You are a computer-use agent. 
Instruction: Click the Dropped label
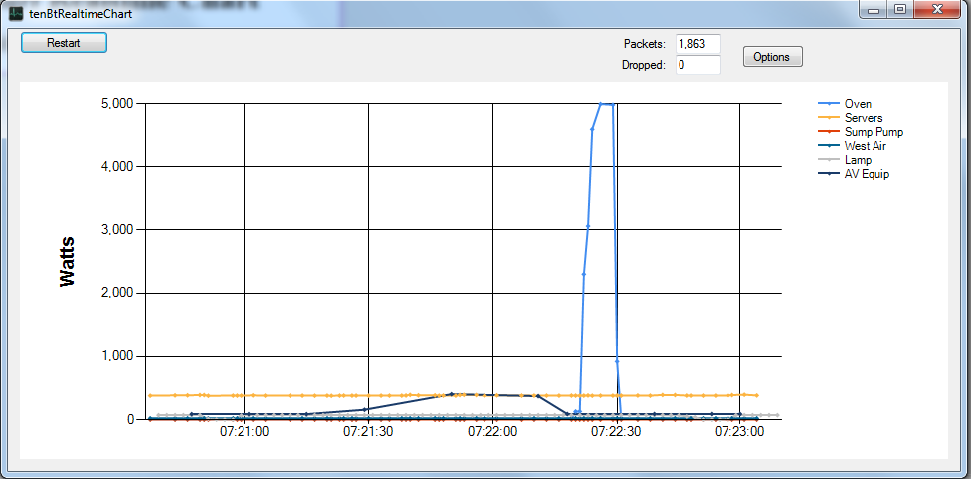pos(644,64)
